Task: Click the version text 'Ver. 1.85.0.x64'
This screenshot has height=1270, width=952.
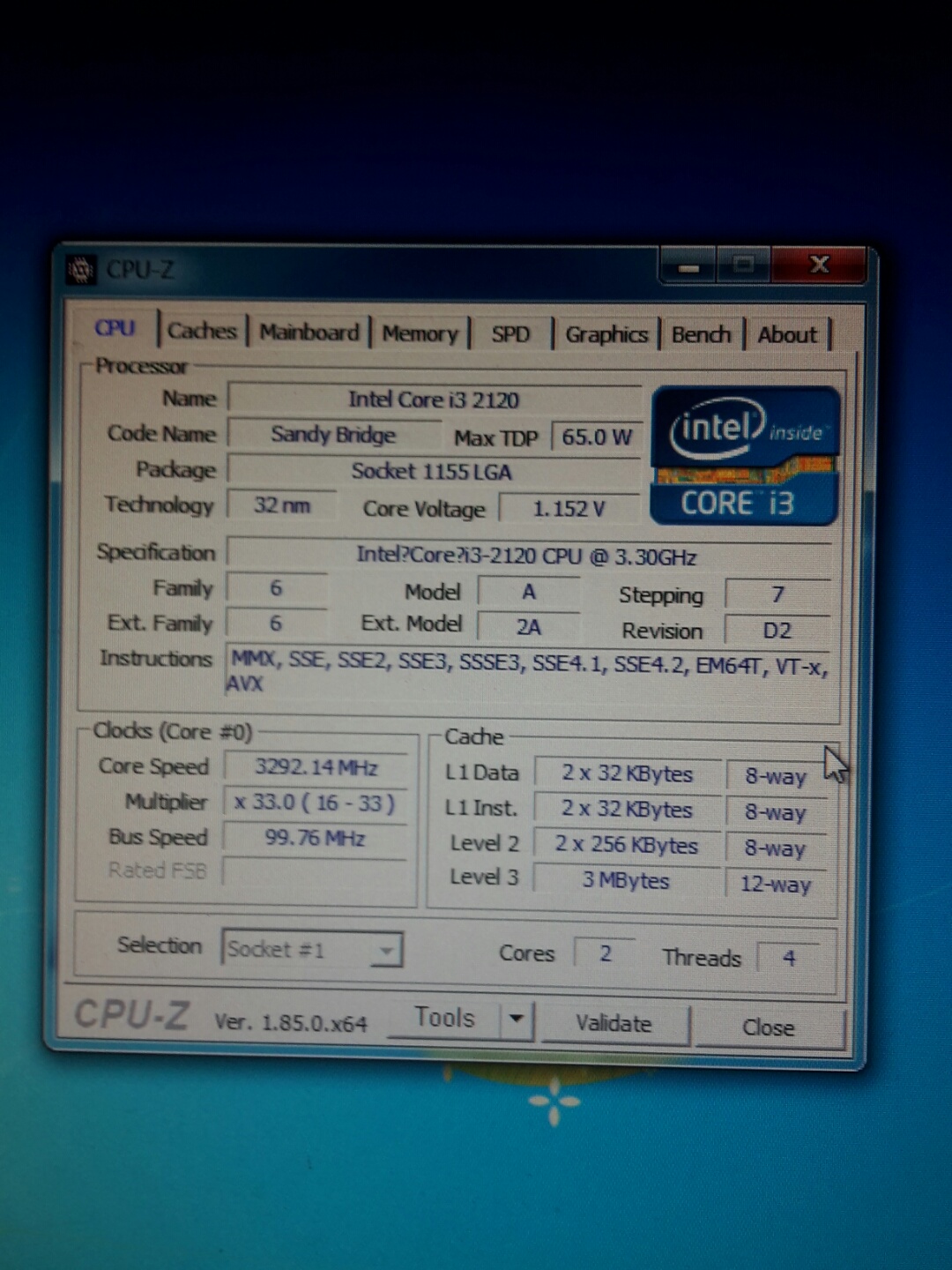Action: [291, 1022]
